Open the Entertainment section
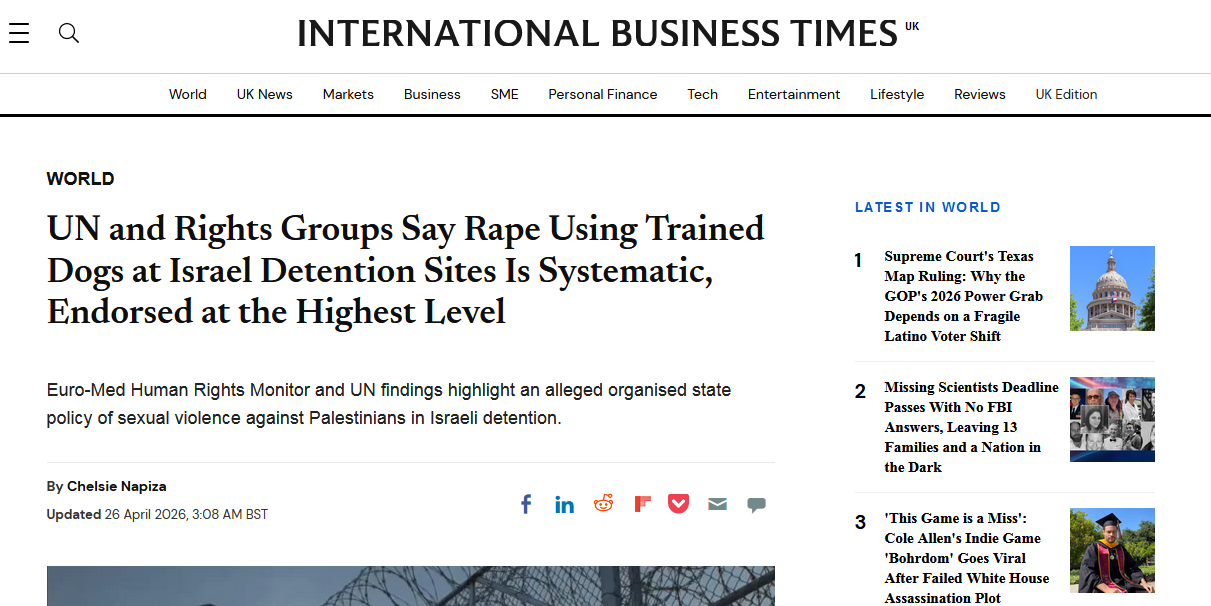1211x606 pixels. 794,94
